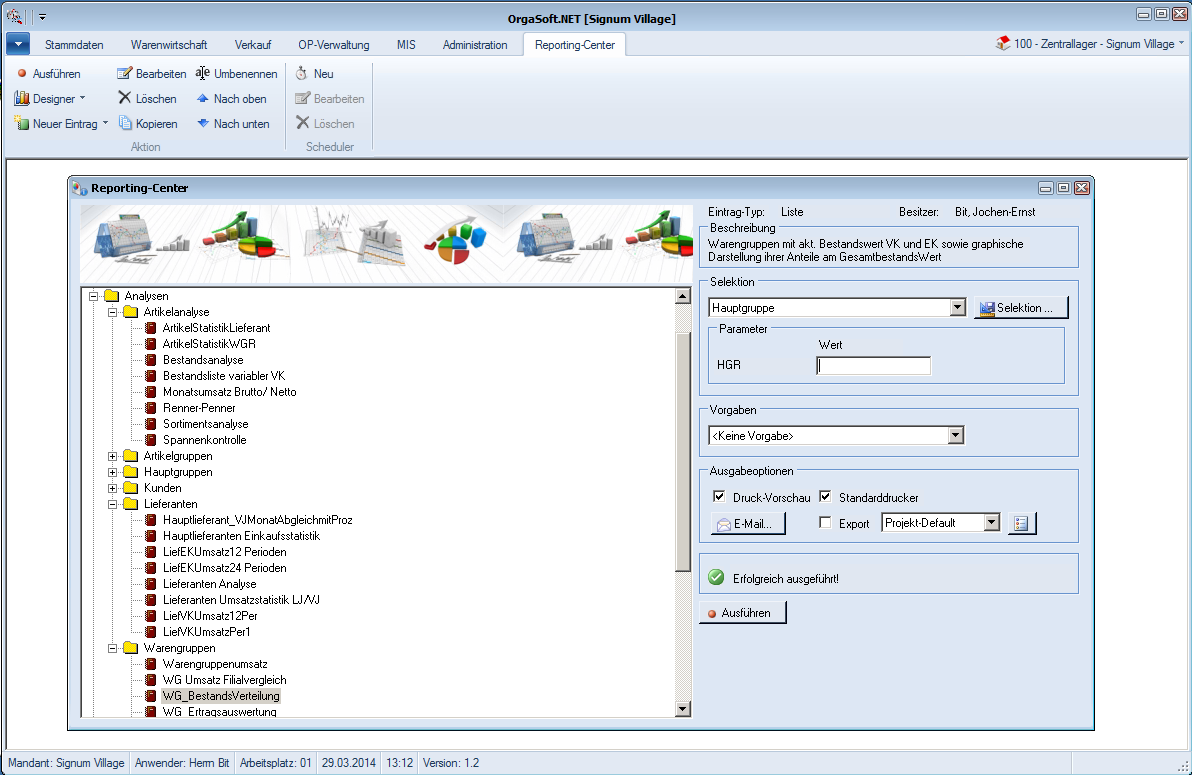Click the Löschen icon in Aktion group
1192x775 pixels.
[125, 99]
